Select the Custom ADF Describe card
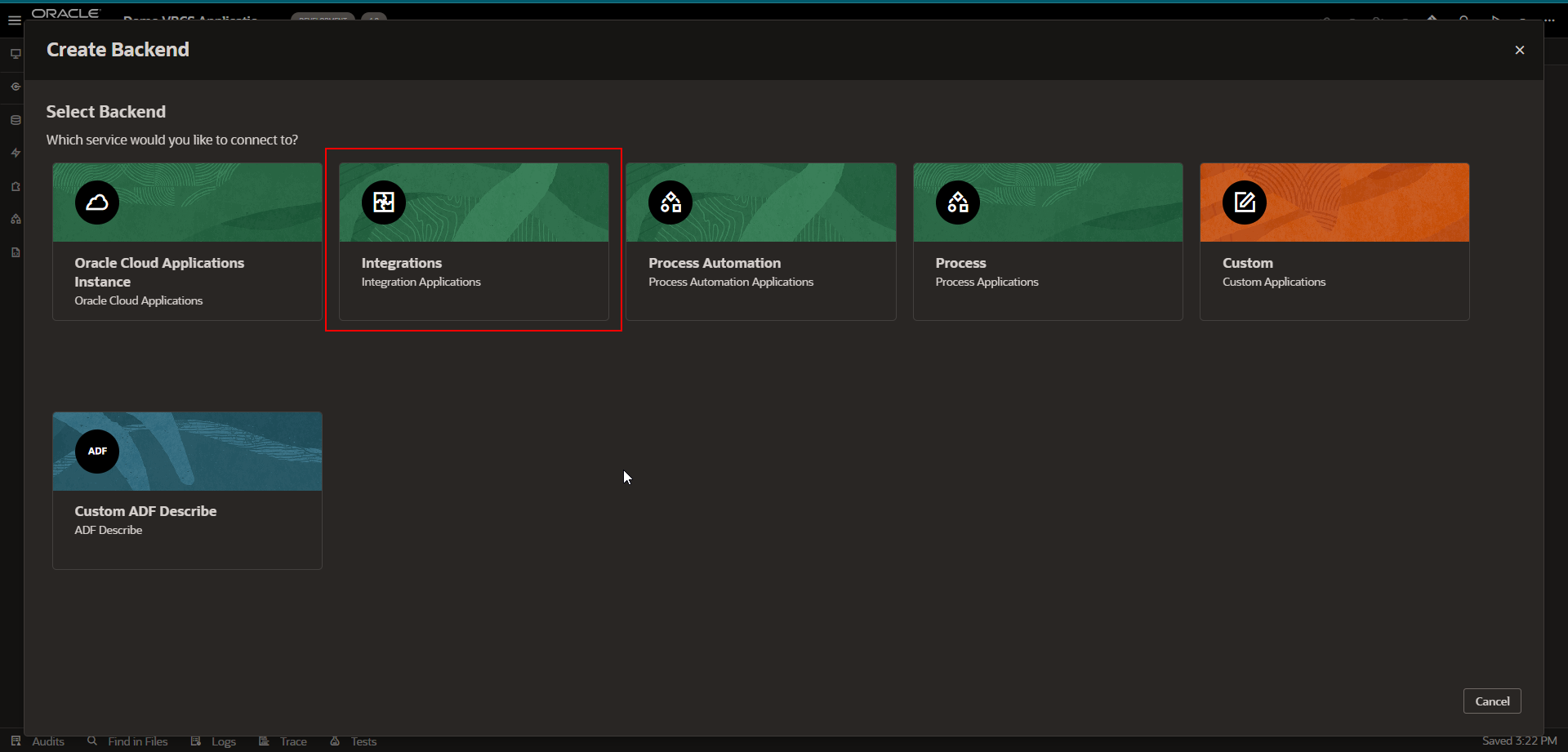The width and height of the screenshot is (1568, 752). 187,491
